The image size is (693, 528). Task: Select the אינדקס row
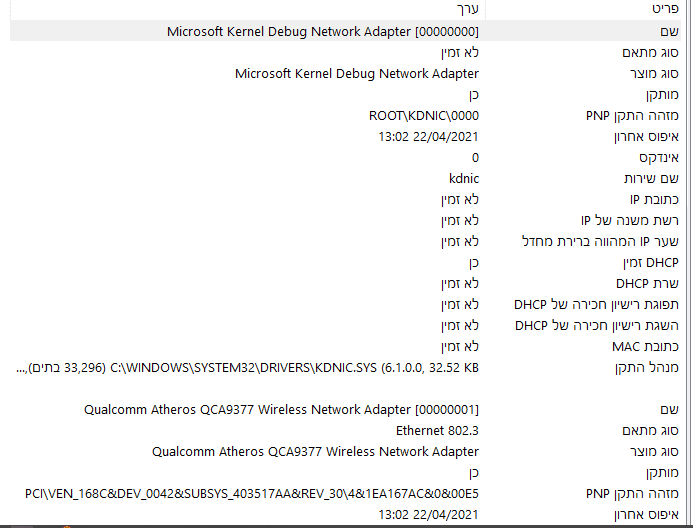point(659,157)
